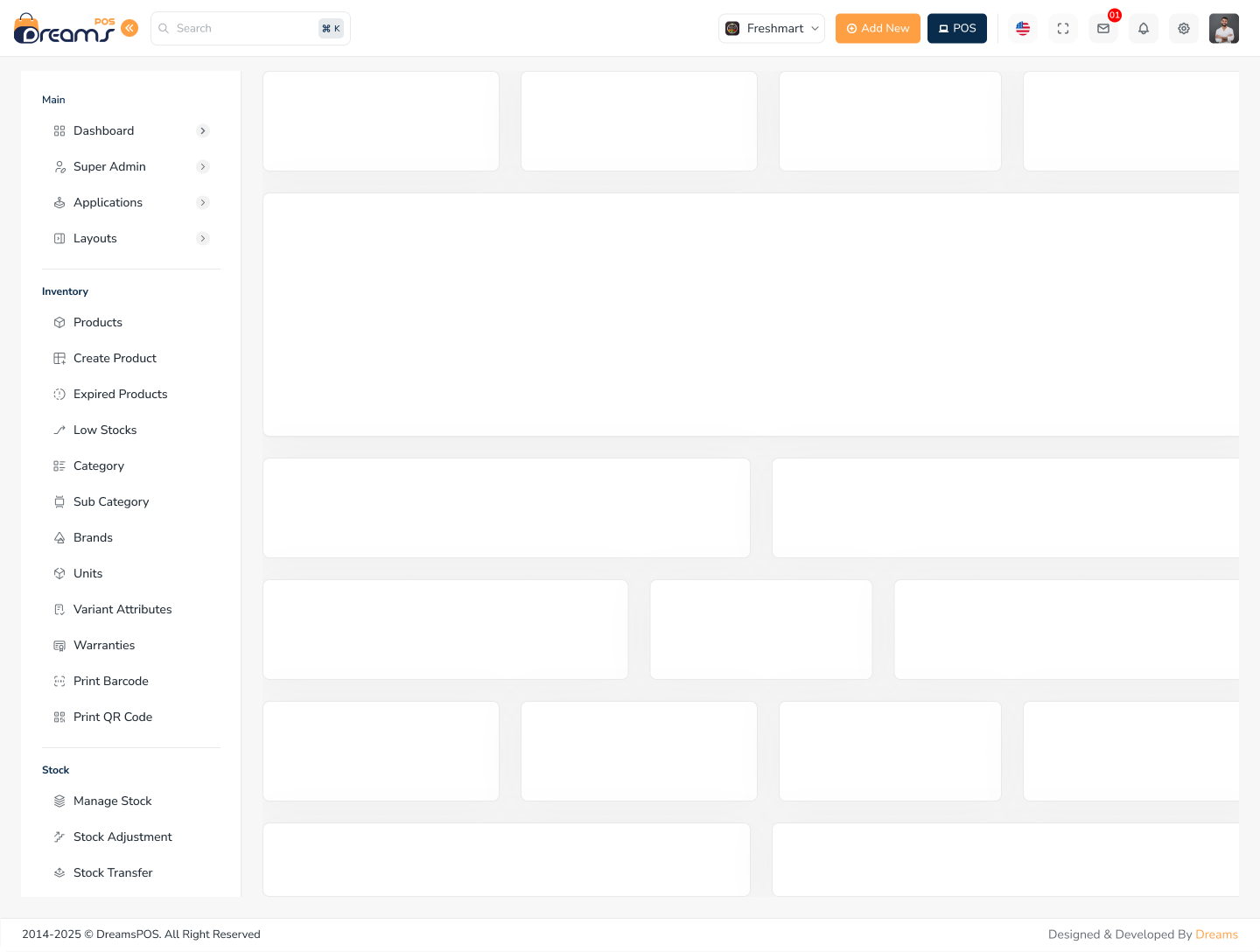The width and height of the screenshot is (1260, 952).
Task: Expand the Super Admin submenu arrow
Action: (203, 166)
